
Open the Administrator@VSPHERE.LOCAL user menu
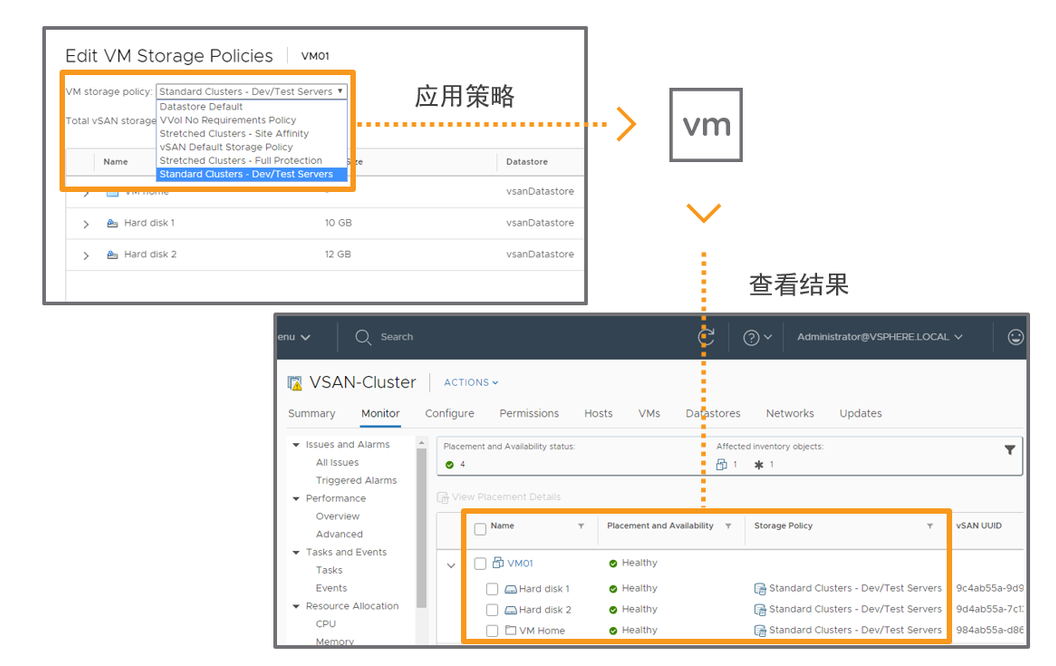pos(880,337)
